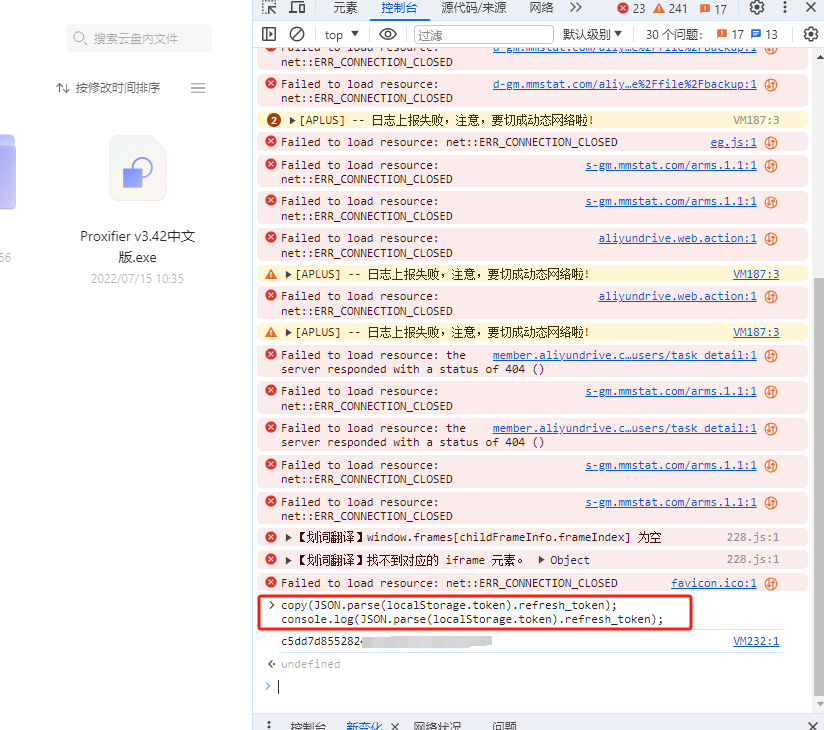The image size is (824, 730).
Task: Open DevTools settings gear in top bar
Action: [757, 8]
